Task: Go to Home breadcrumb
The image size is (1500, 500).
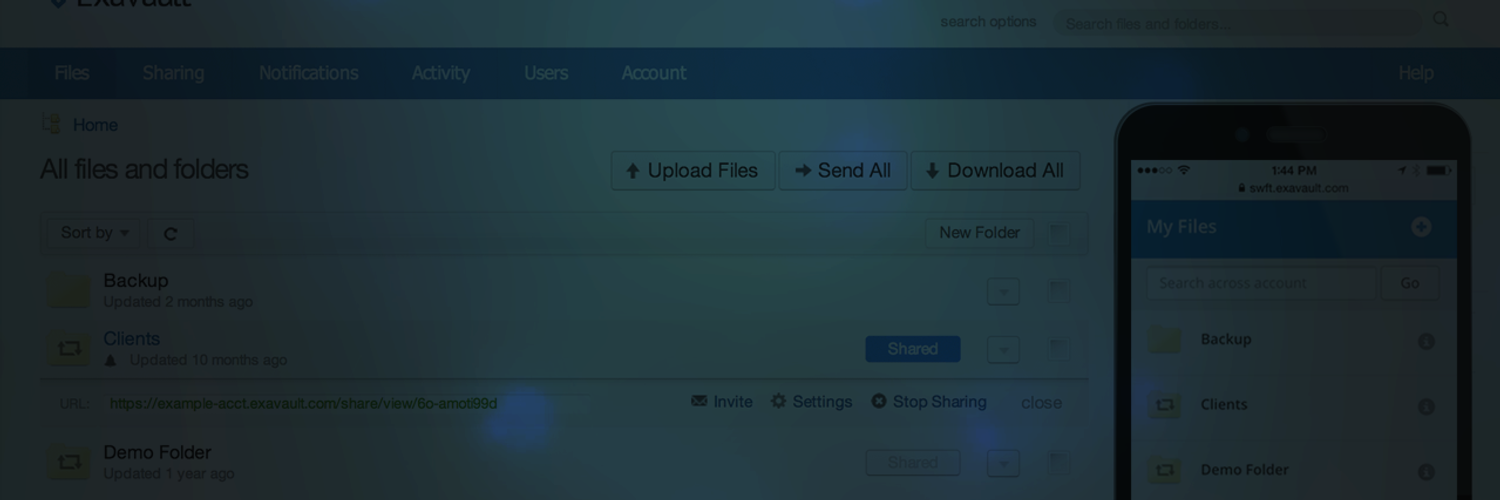Action: pos(95,125)
